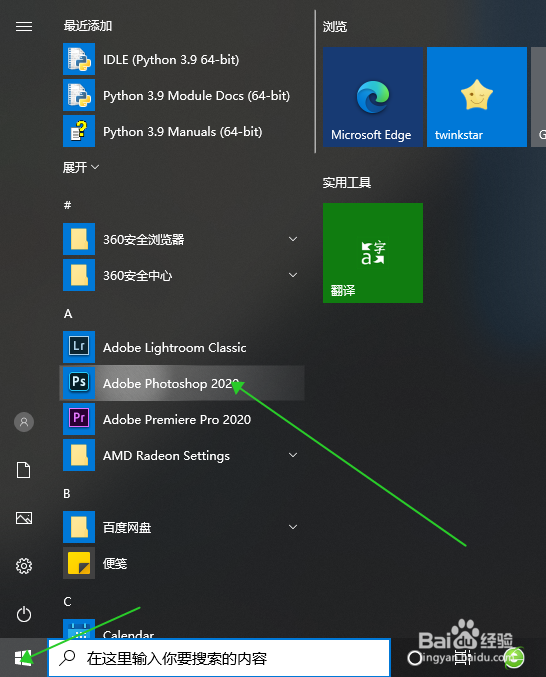
Task: Open the Pictures icon in sidebar
Action: pyautogui.click(x=24, y=518)
